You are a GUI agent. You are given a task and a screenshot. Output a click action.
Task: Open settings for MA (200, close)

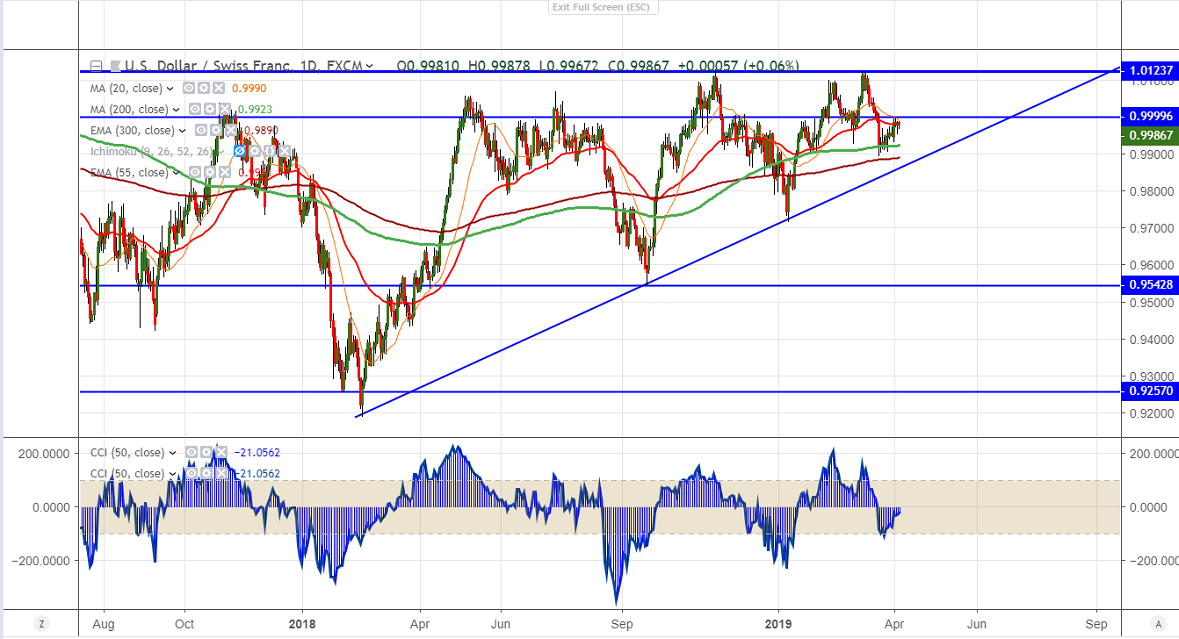[x=209, y=109]
